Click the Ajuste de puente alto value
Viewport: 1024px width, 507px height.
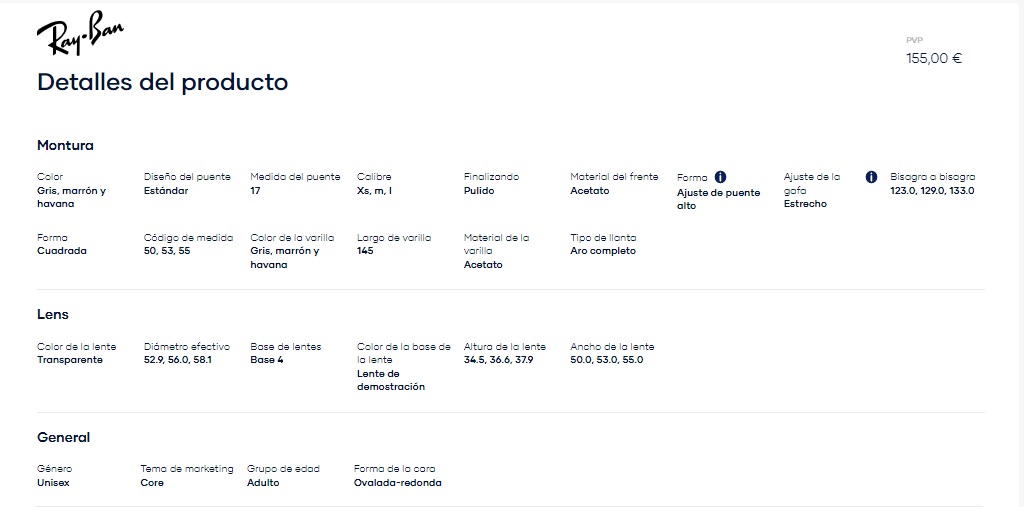pyautogui.click(x=718, y=199)
